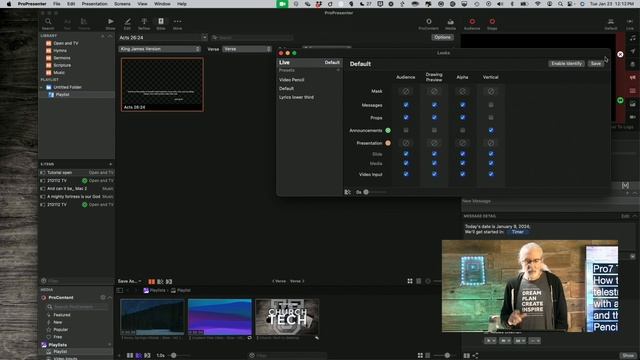Select the Music library
This screenshot has width=640, height=360.
(x=56, y=73)
